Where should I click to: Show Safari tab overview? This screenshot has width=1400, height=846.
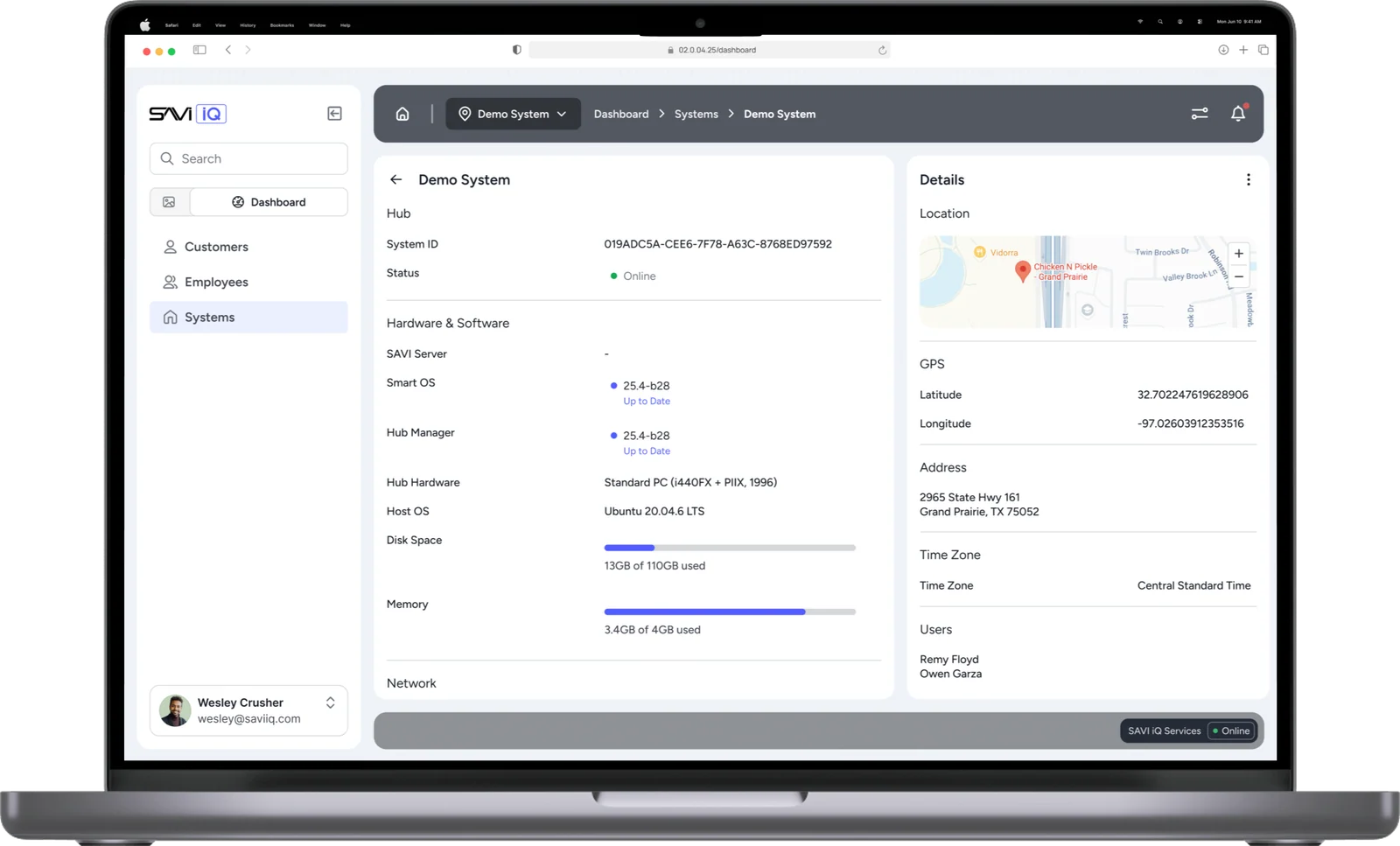tap(1263, 50)
